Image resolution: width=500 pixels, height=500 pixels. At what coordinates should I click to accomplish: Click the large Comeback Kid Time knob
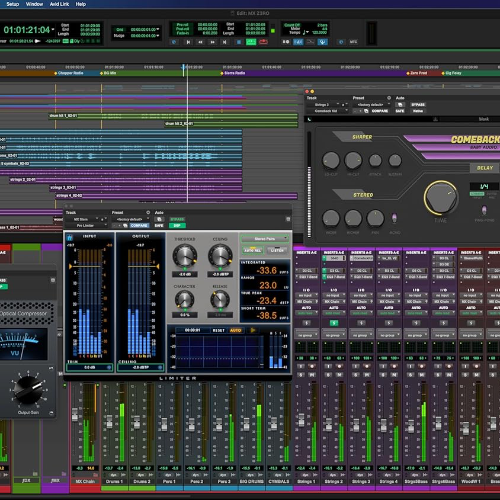tap(441, 198)
